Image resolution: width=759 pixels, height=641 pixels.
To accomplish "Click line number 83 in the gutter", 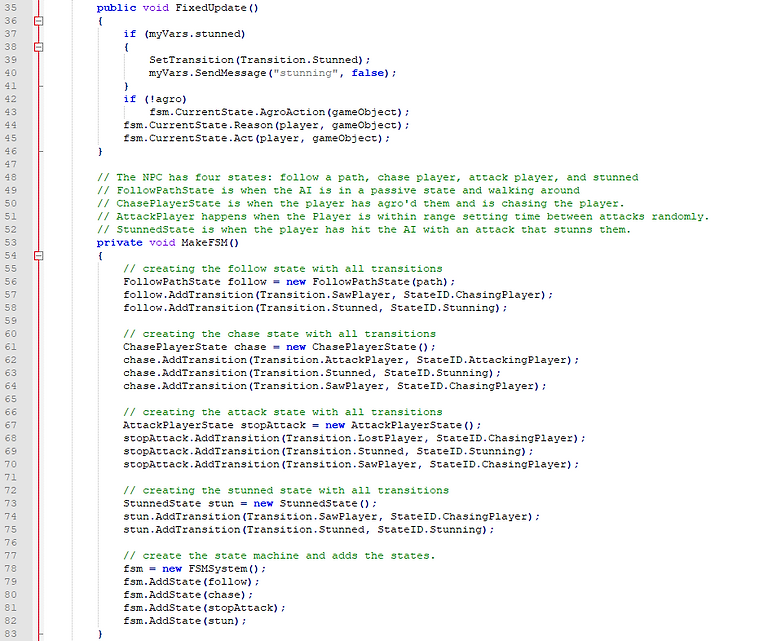I will coord(11,634).
